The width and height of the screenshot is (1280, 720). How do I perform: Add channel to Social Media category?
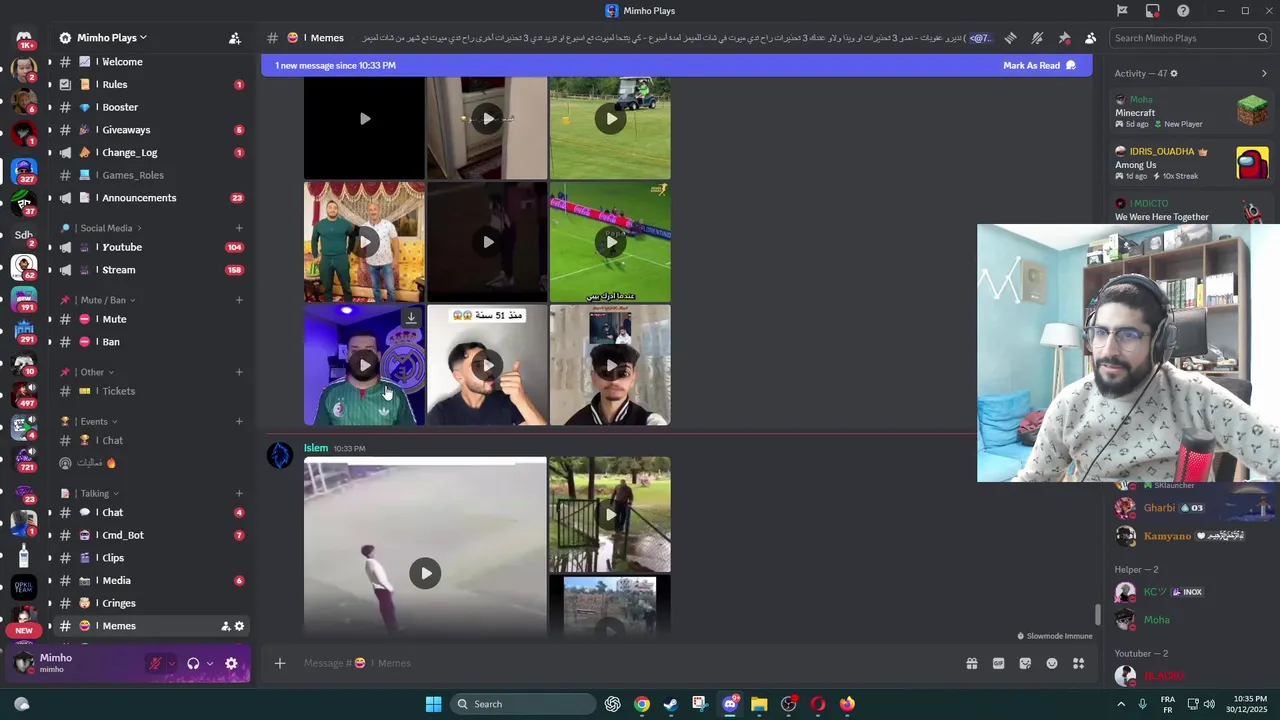[239, 228]
